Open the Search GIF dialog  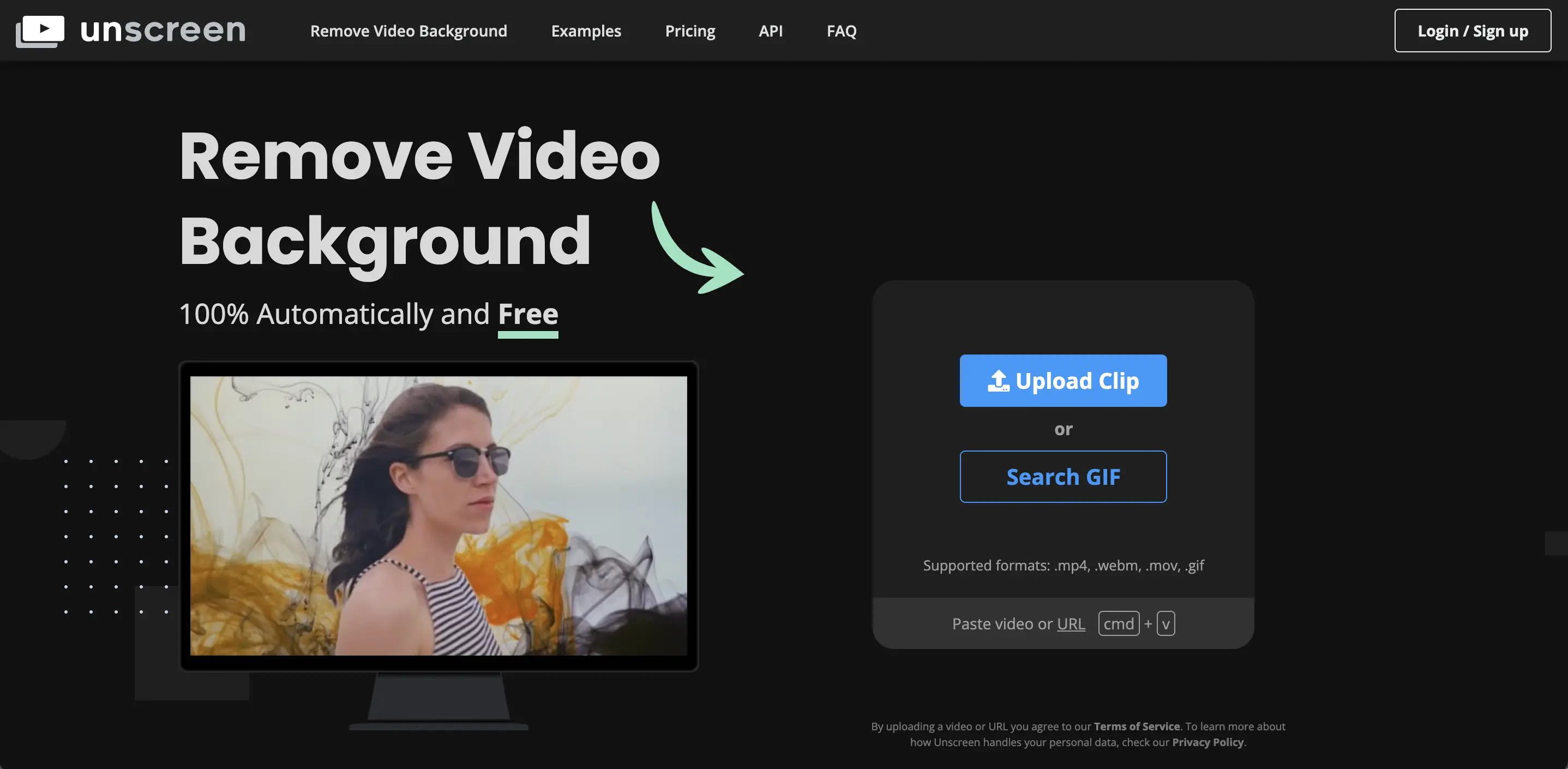[x=1064, y=477]
